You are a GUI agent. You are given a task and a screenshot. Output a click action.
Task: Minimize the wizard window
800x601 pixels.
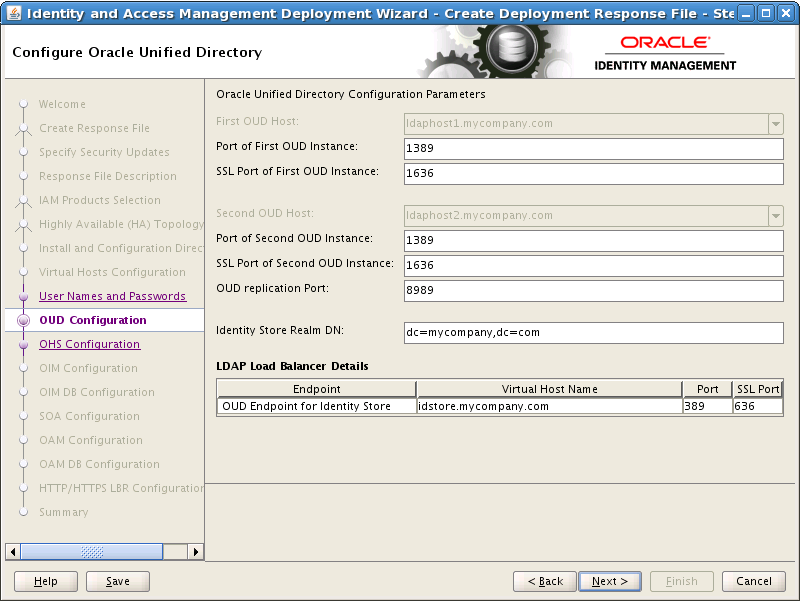[746, 13]
